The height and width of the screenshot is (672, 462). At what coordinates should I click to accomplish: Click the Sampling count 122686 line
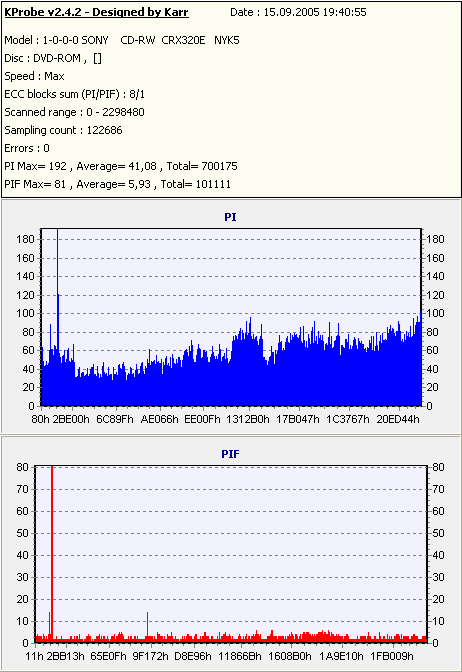(63, 130)
